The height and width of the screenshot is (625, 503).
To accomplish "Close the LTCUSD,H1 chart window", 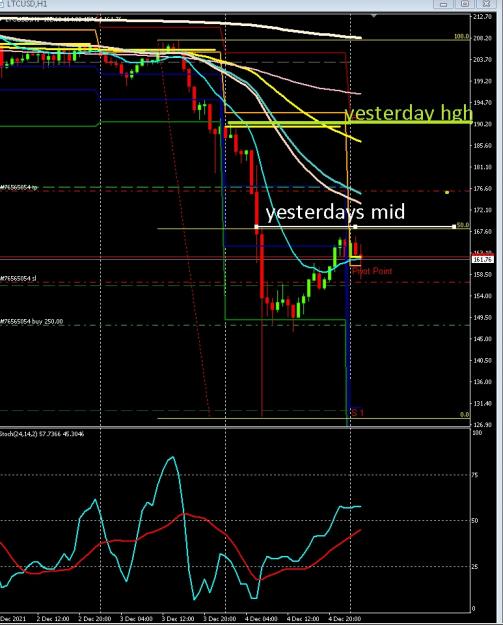I will [486, 4].
